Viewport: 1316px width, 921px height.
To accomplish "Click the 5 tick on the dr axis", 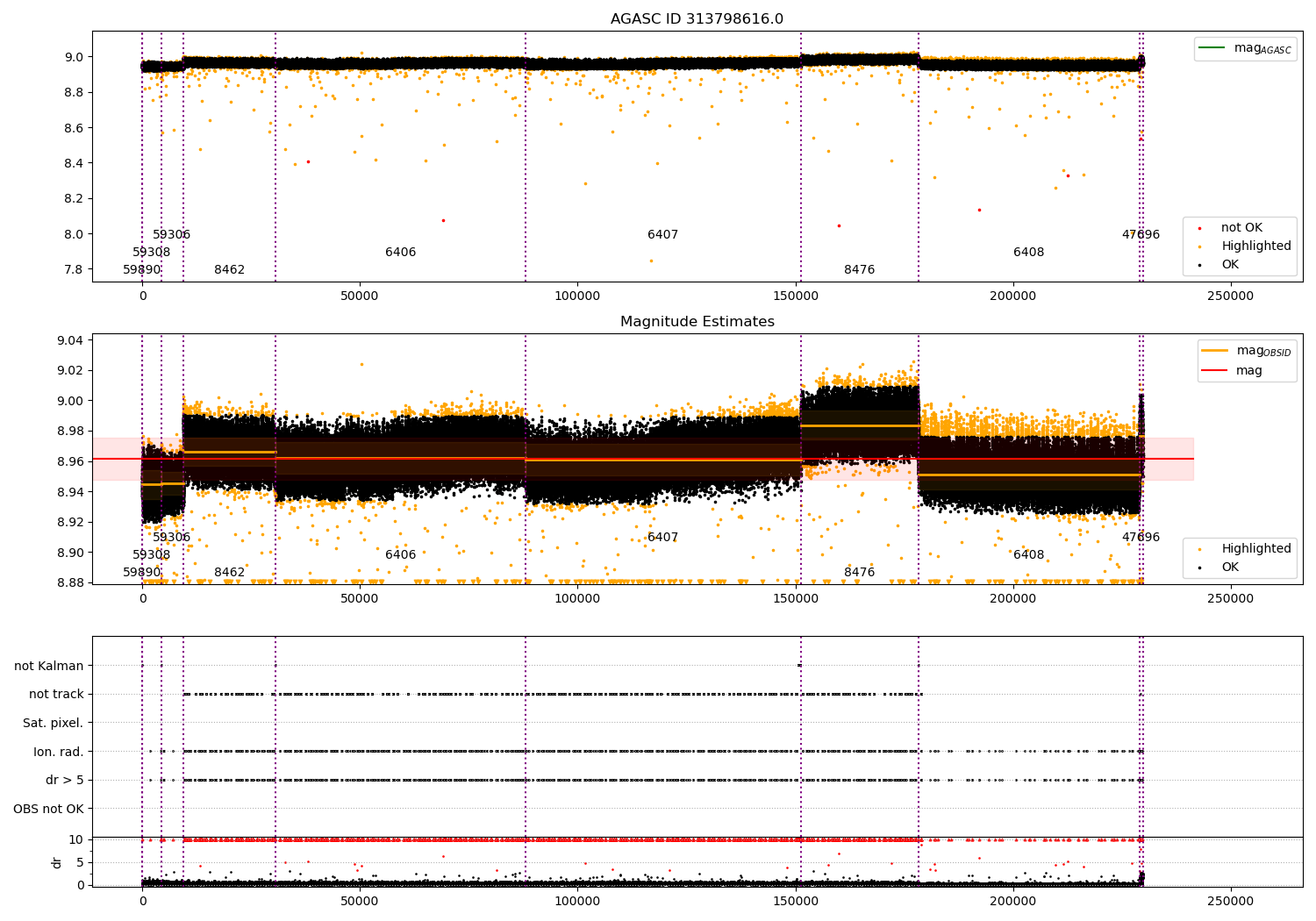I will (80, 863).
